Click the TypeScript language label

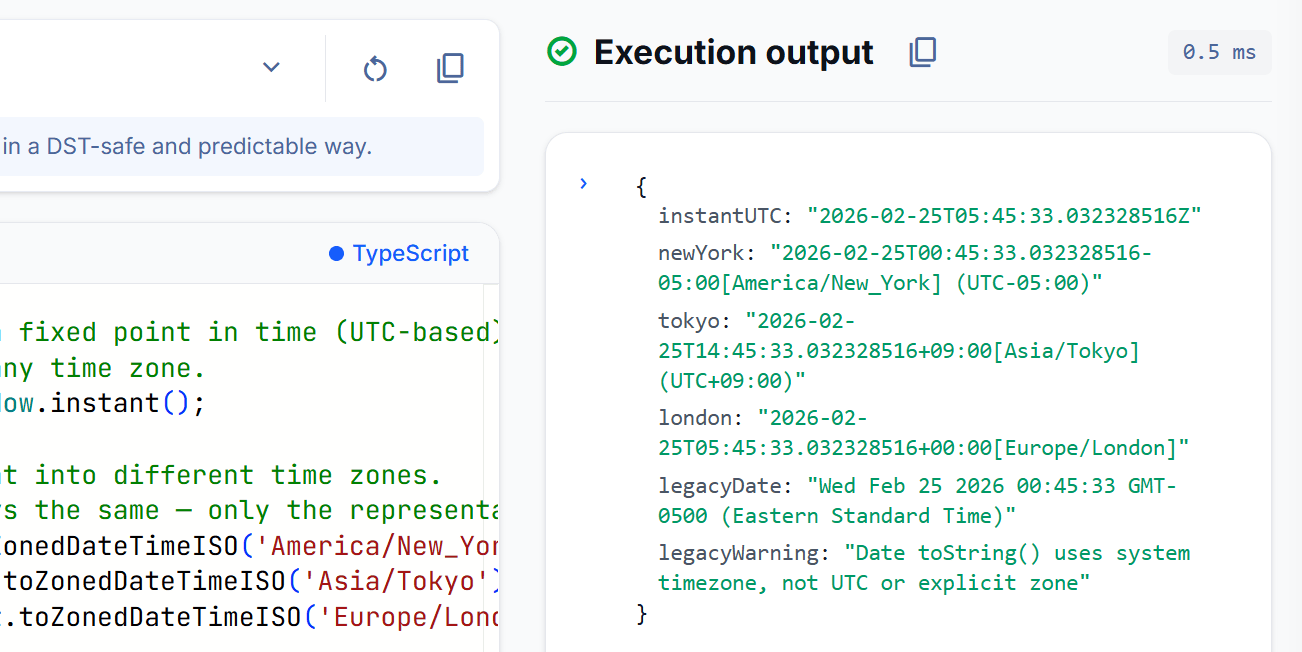coord(410,254)
